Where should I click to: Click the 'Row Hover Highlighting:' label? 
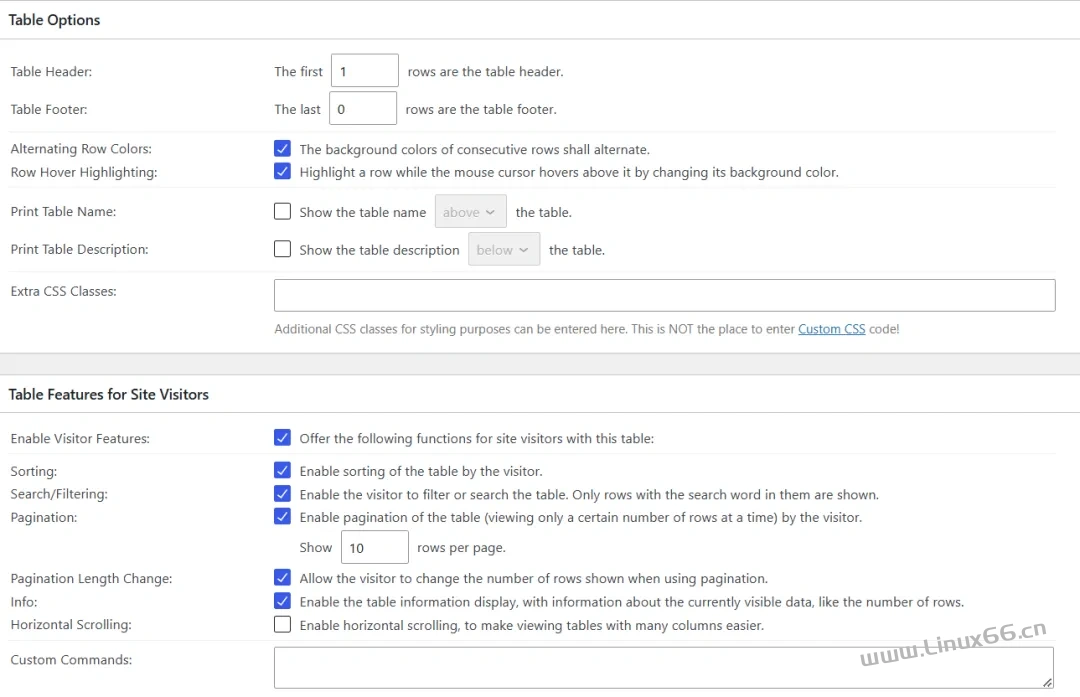click(x=84, y=172)
